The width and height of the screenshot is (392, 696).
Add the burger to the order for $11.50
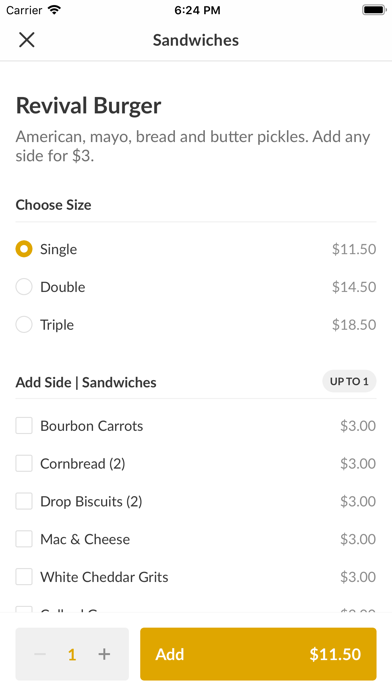click(x=258, y=654)
